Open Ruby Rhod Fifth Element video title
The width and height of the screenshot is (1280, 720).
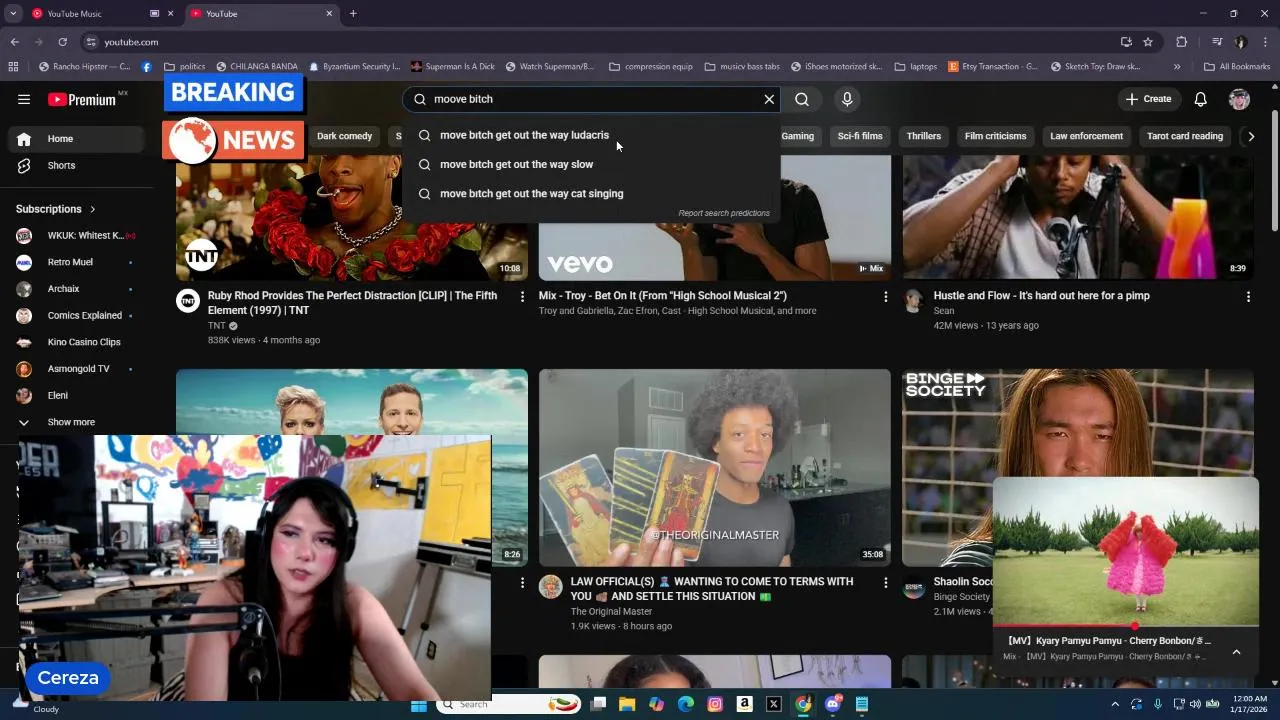pyautogui.click(x=352, y=303)
